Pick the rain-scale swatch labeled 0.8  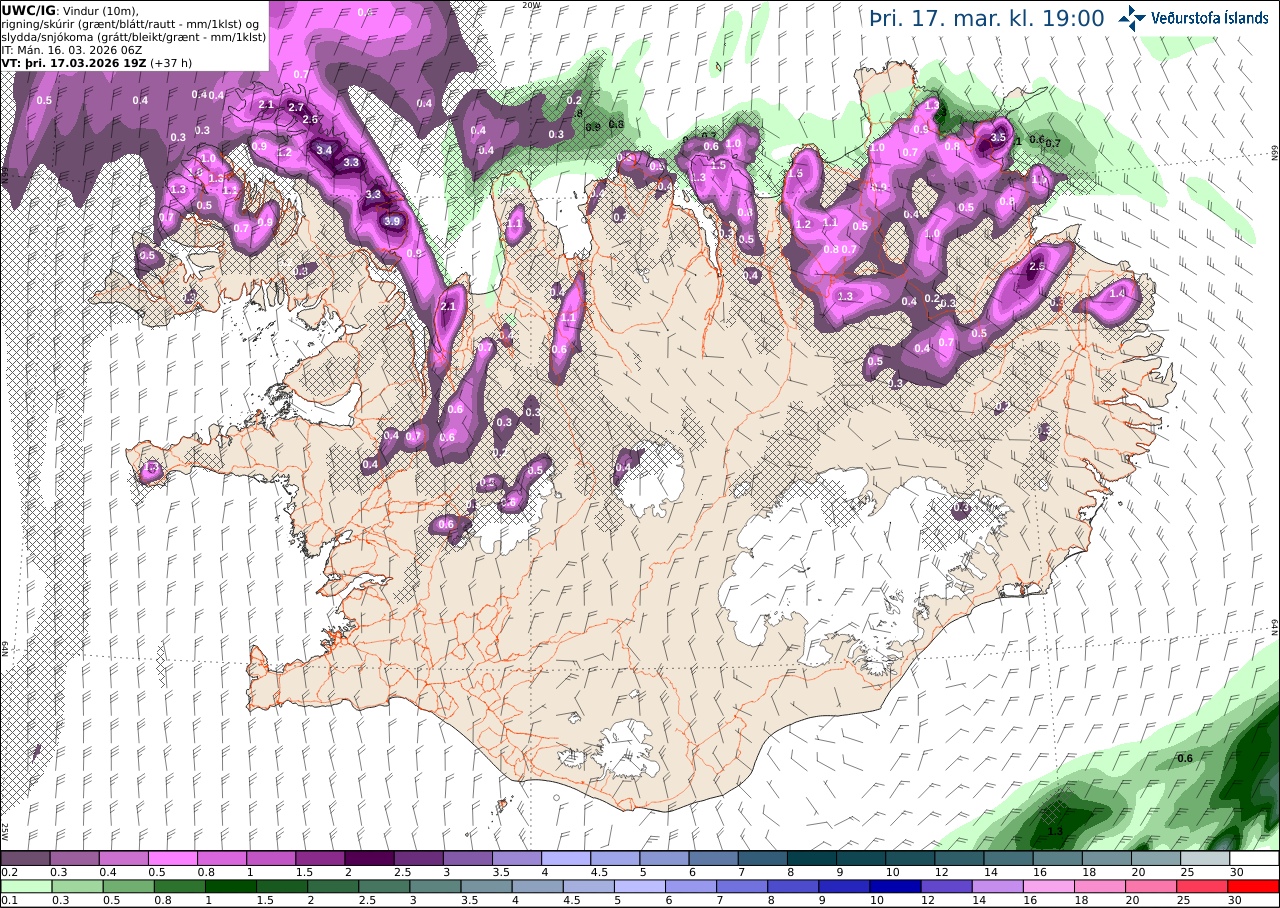179,886
